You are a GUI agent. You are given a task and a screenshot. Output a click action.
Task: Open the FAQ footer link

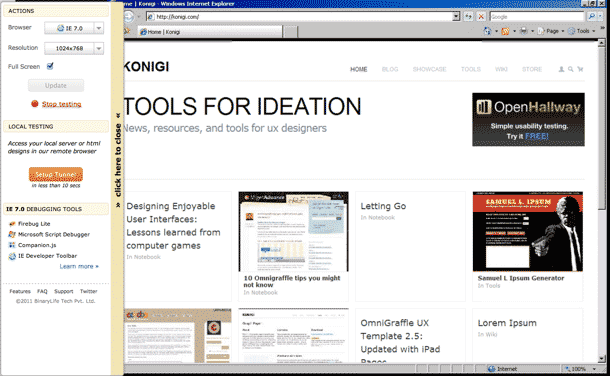click(x=42, y=291)
